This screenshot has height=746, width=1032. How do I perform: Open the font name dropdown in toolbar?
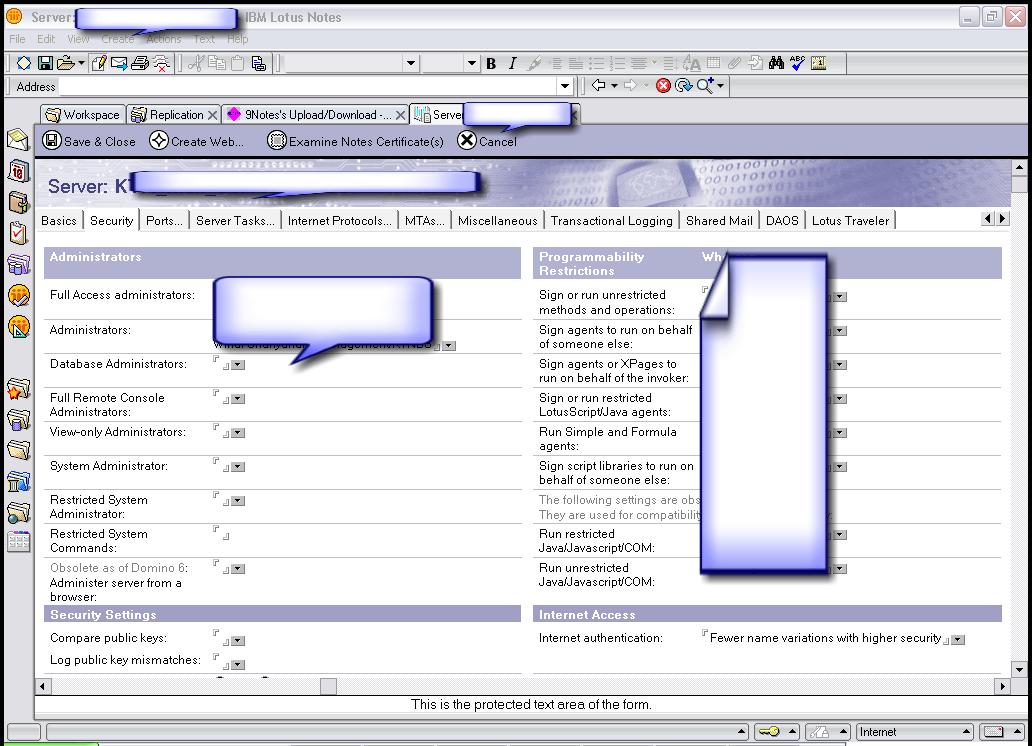click(x=411, y=64)
